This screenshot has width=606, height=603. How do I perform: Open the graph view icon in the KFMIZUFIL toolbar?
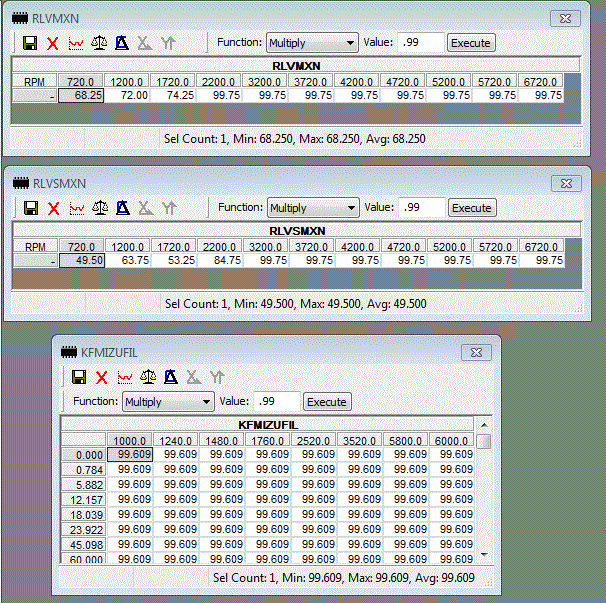tap(125, 377)
